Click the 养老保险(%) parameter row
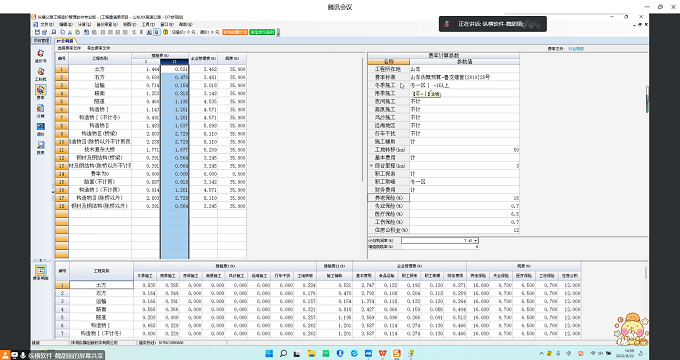This screenshot has height=360, width=680. point(444,198)
